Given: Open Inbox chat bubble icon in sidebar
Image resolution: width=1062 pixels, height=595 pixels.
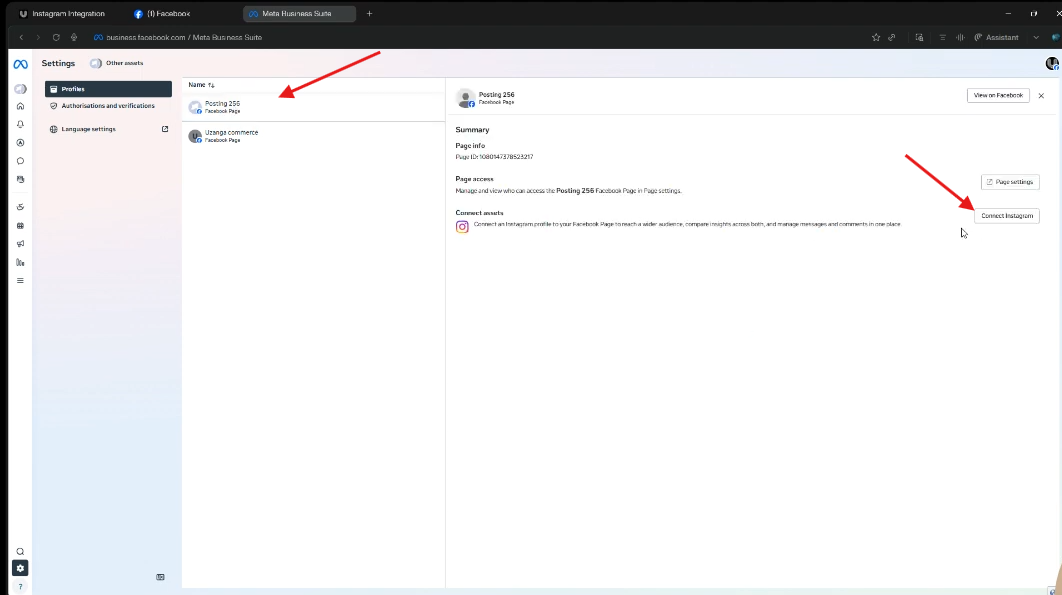Looking at the screenshot, I should (20, 161).
